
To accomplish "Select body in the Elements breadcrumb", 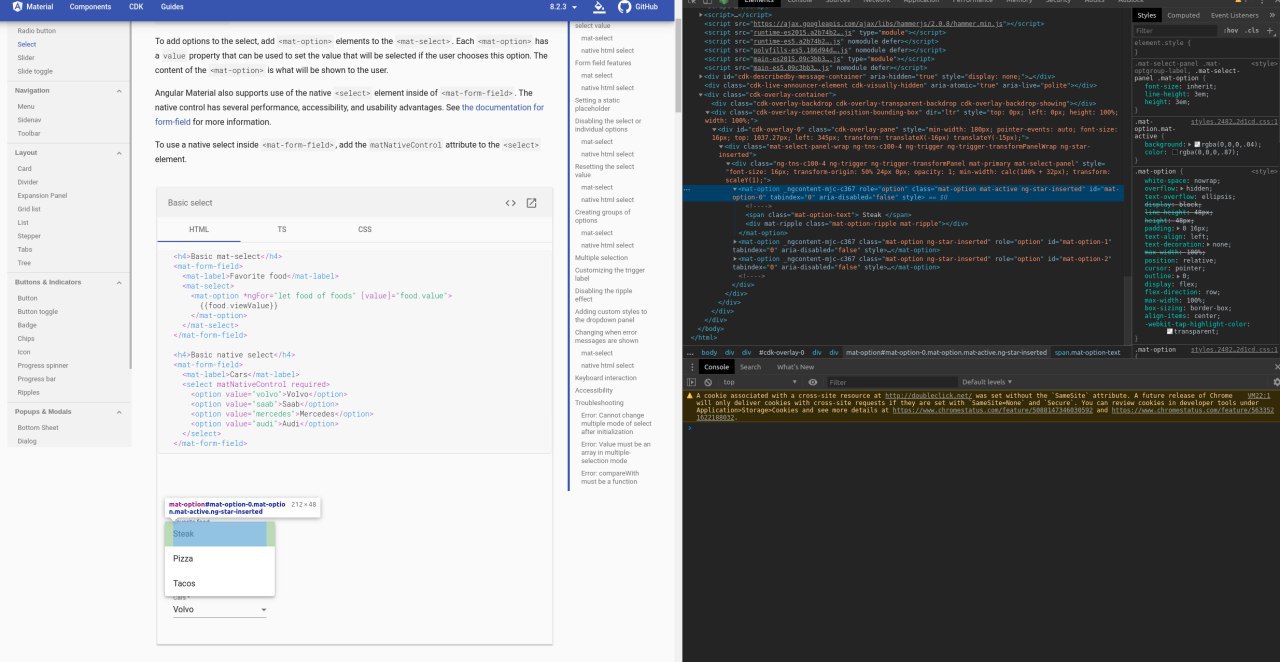I will tap(709, 352).
